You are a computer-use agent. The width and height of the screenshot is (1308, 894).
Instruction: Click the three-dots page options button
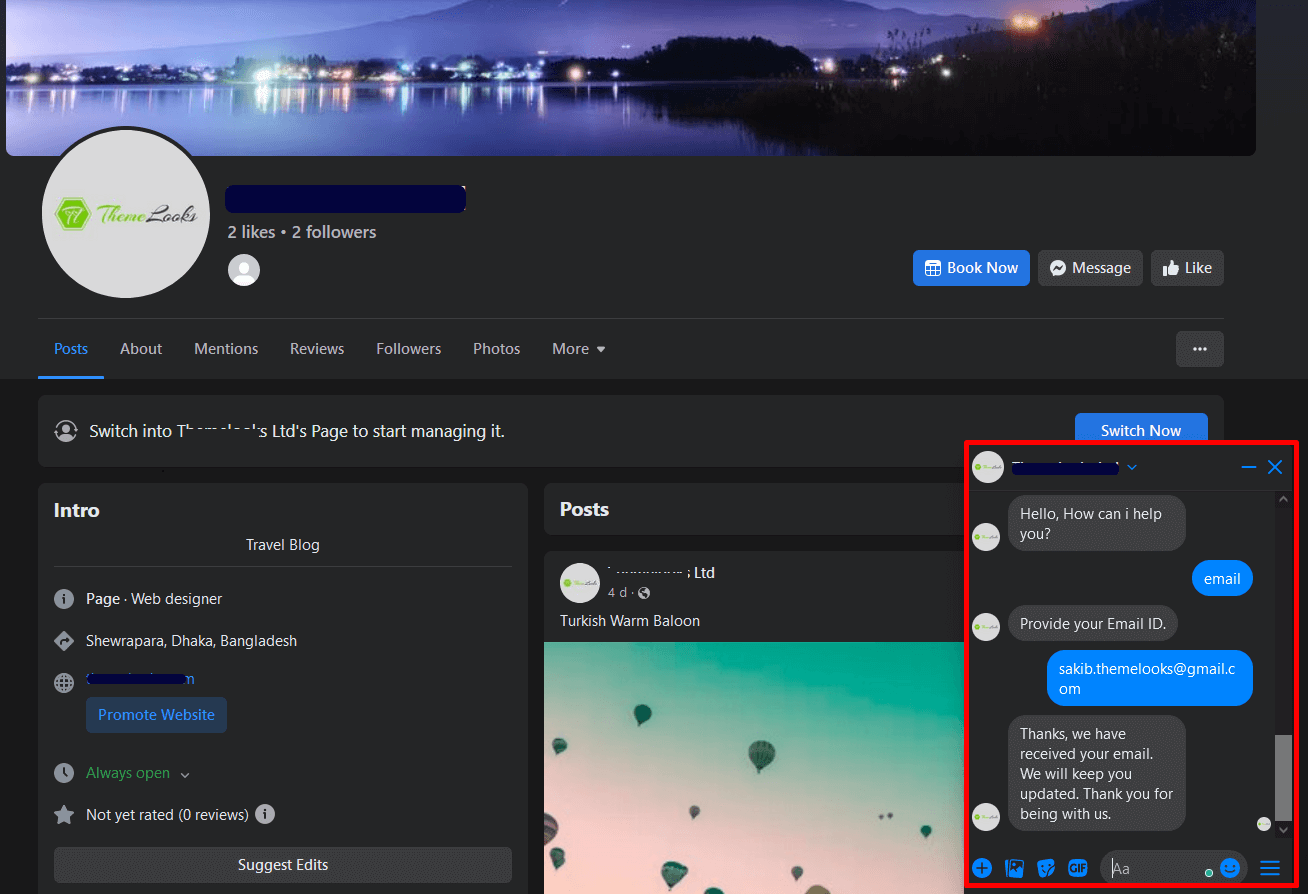tap(1199, 349)
